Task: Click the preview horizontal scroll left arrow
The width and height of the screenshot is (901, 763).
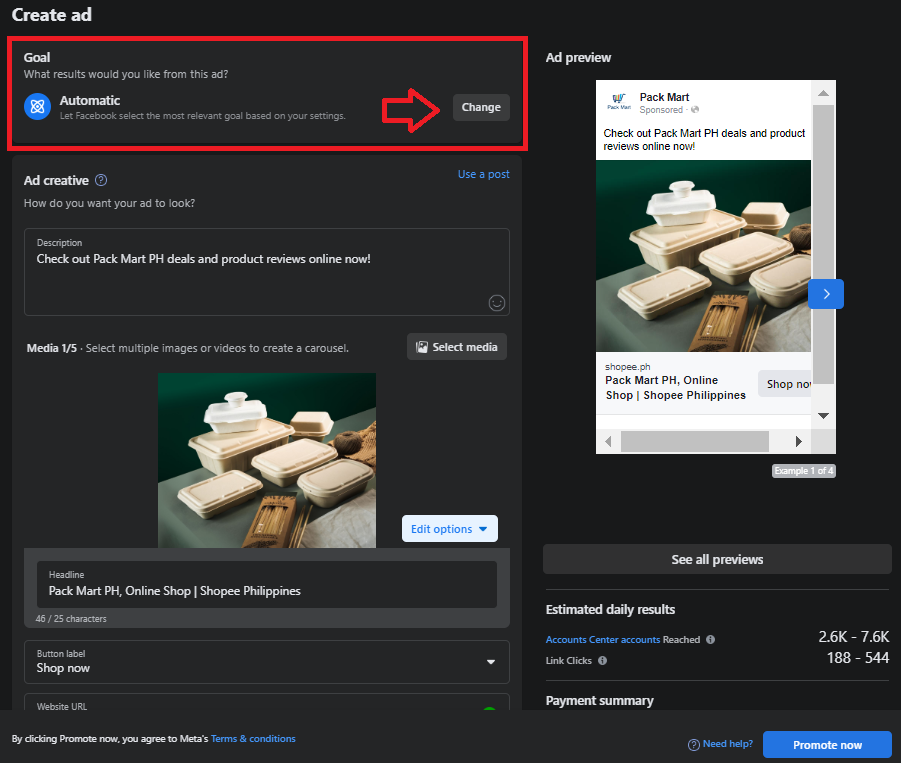Action: click(609, 441)
